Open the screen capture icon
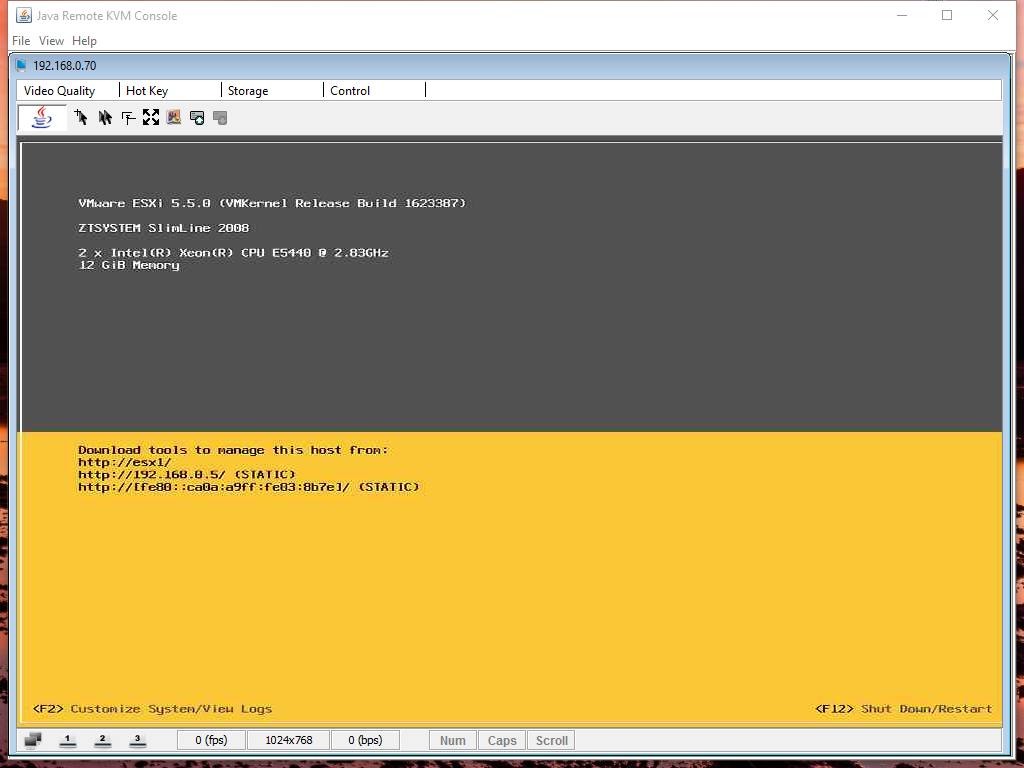 173,117
